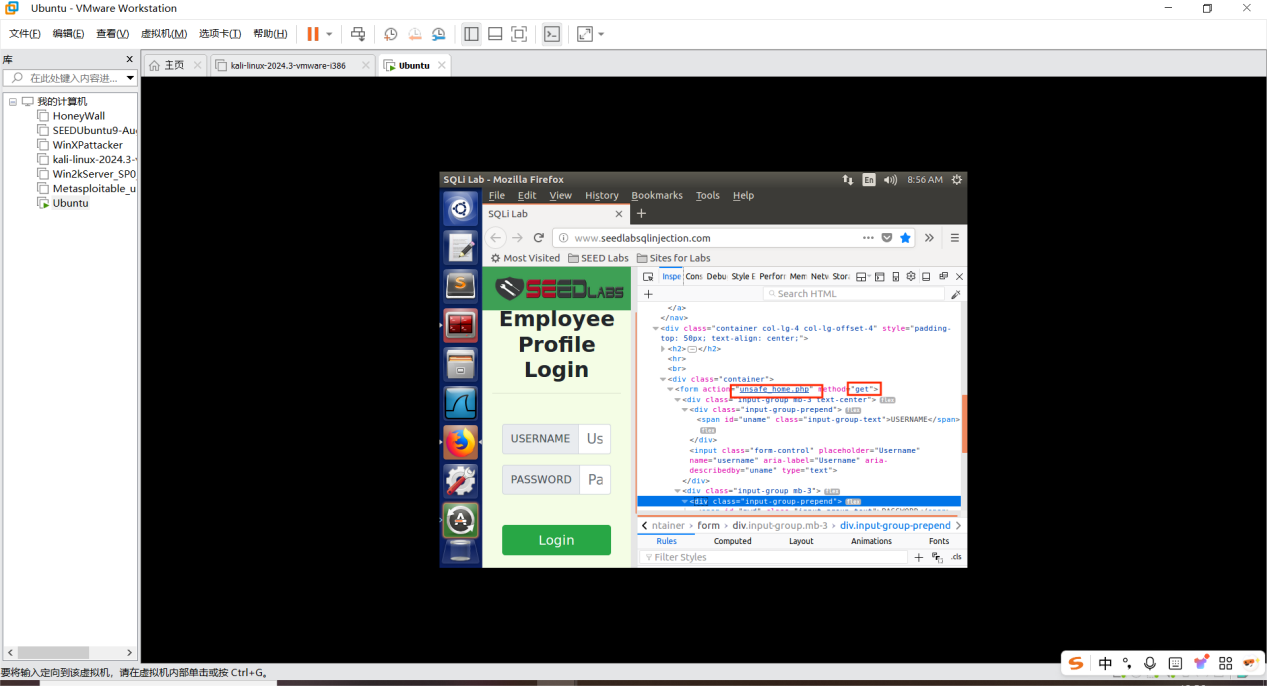Screen dimensions: 1267x686
Task: Open the 选项卡(T) menu
Action: 220,34
